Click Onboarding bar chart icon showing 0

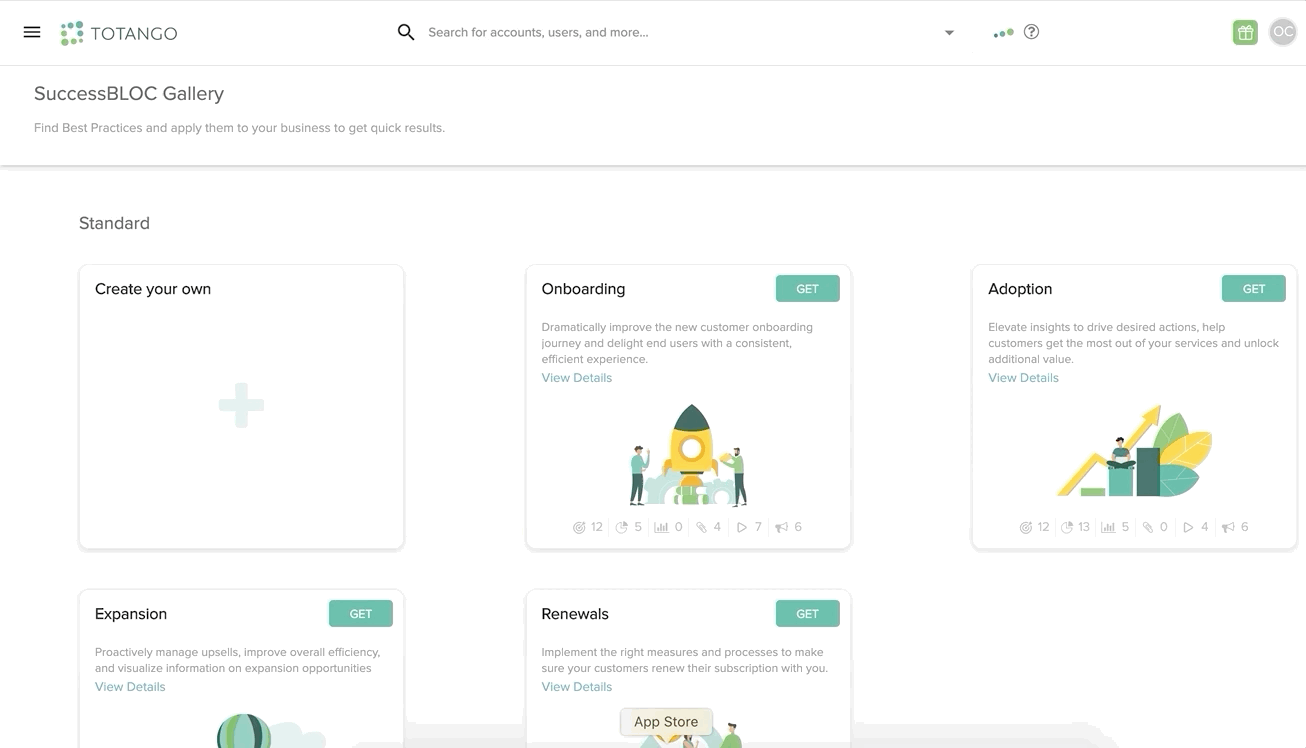point(661,527)
